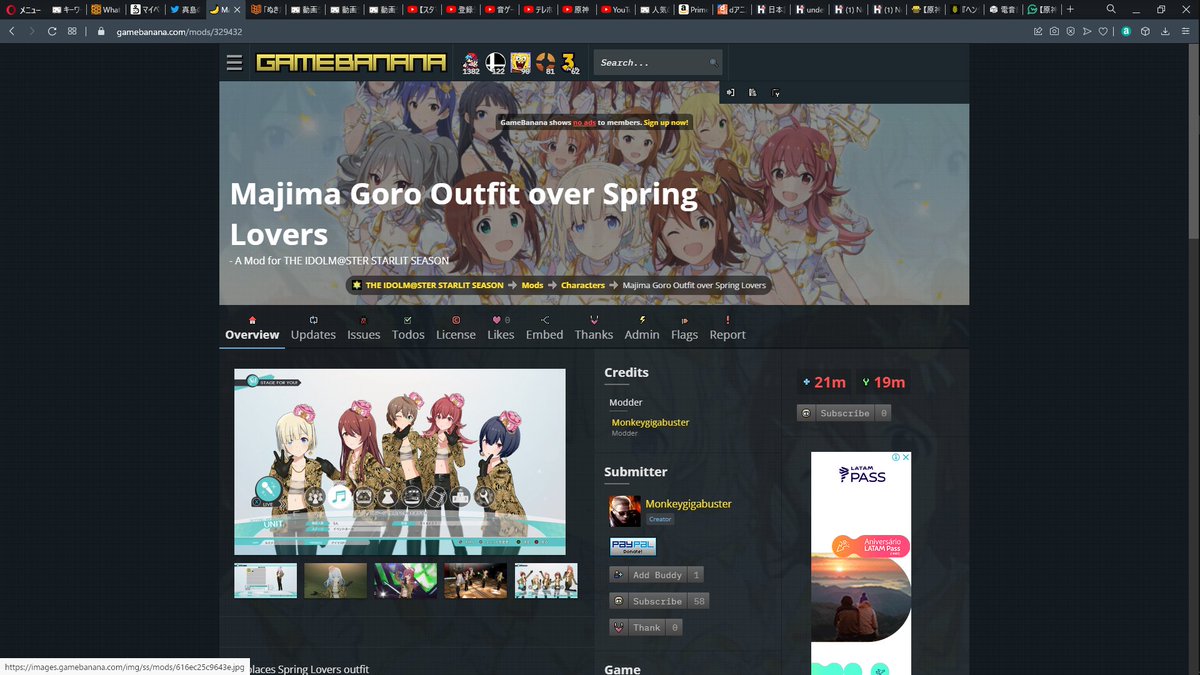Subscribe to the submitter (58 subscribers)
The height and width of the screenshot is (675, 1200).
click(x=659, y=601)
